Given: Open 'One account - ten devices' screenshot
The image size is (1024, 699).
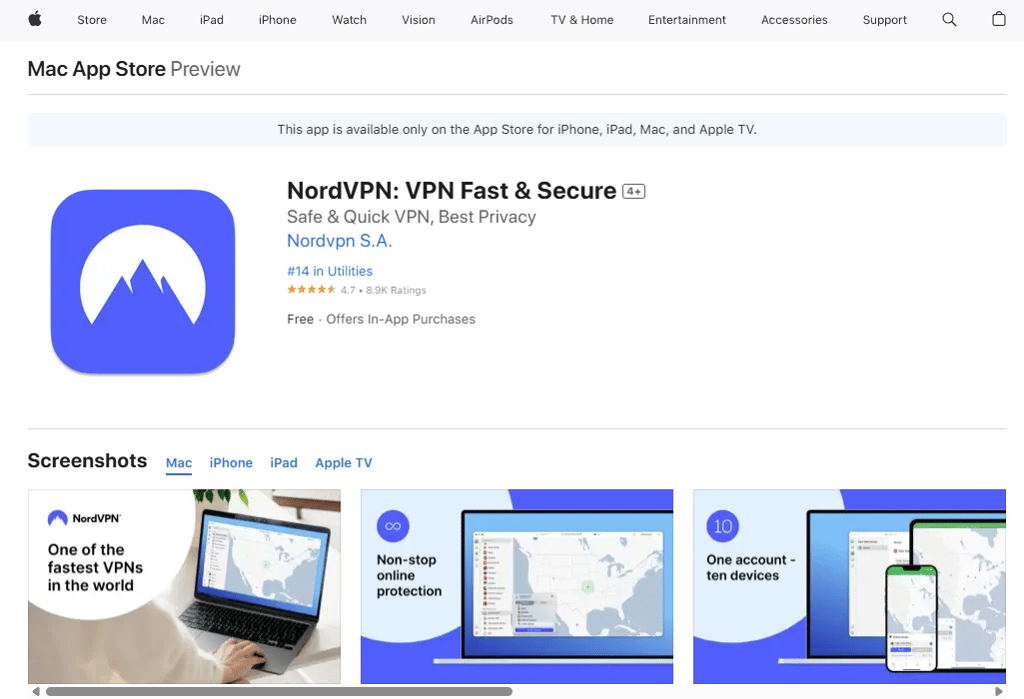Looking at the screenshot, I should coord(849,586).
